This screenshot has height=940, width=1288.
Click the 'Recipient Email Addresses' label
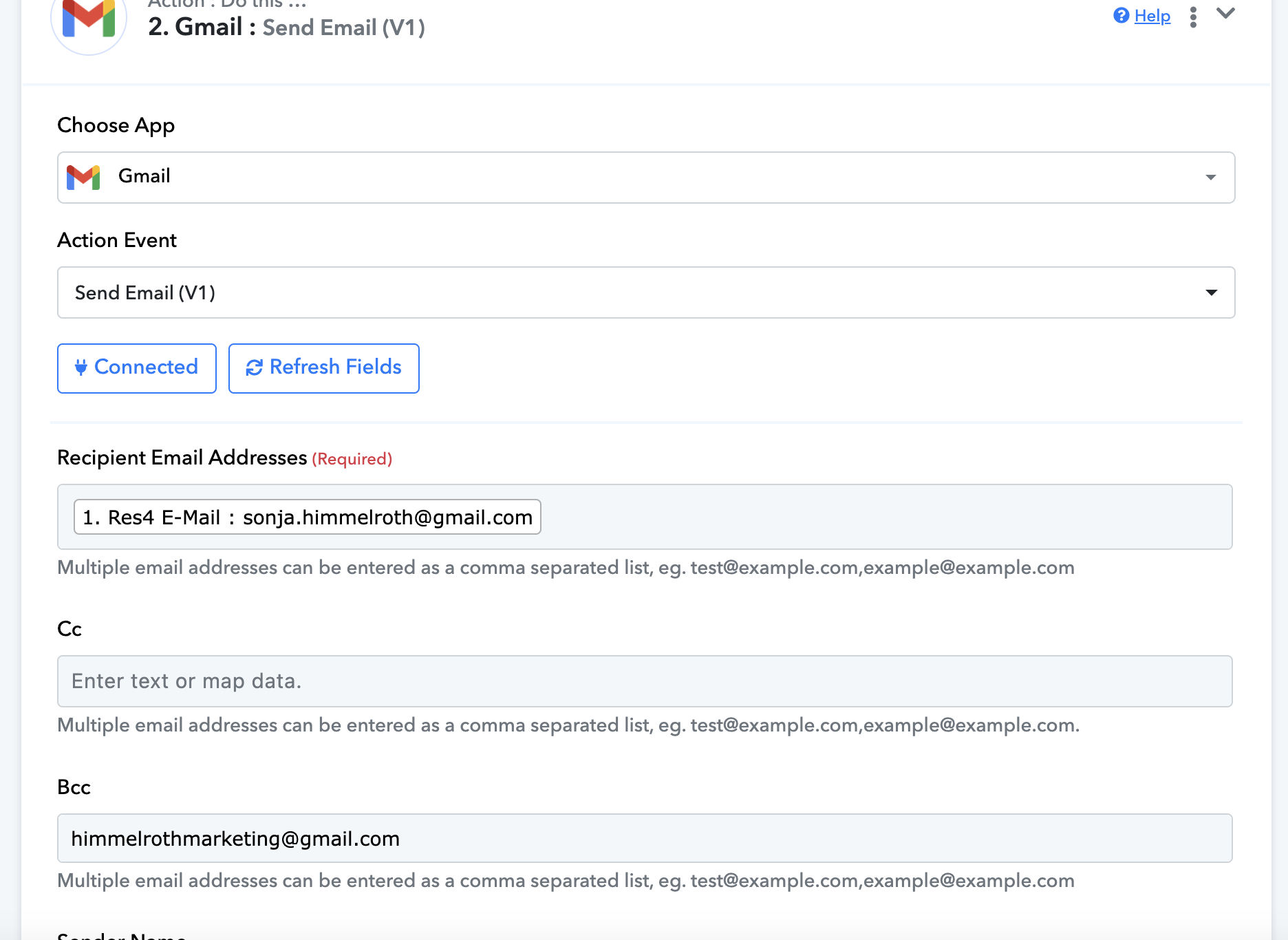click(x=182, y=458)
